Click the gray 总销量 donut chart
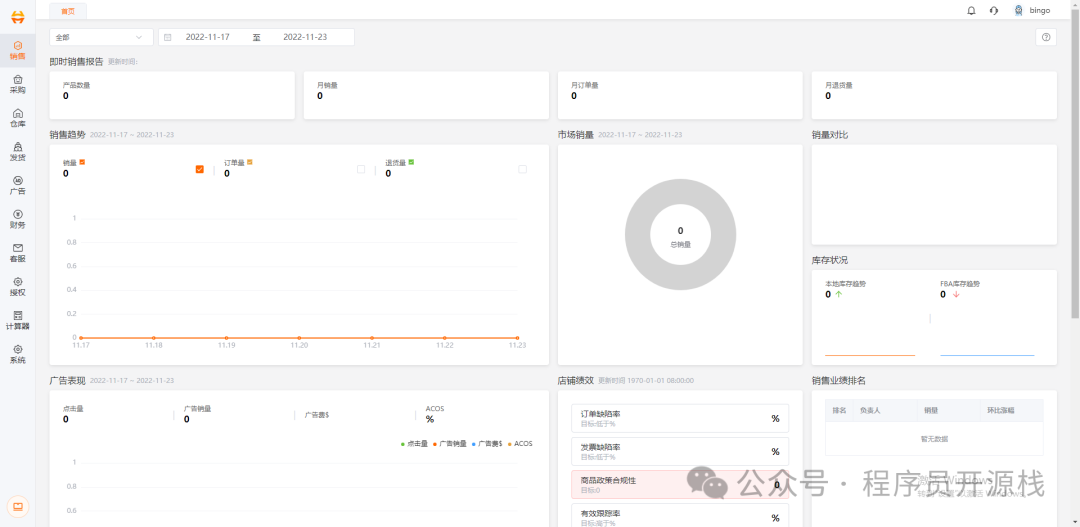Viewport: 1080px width, 527px height. 681,234
